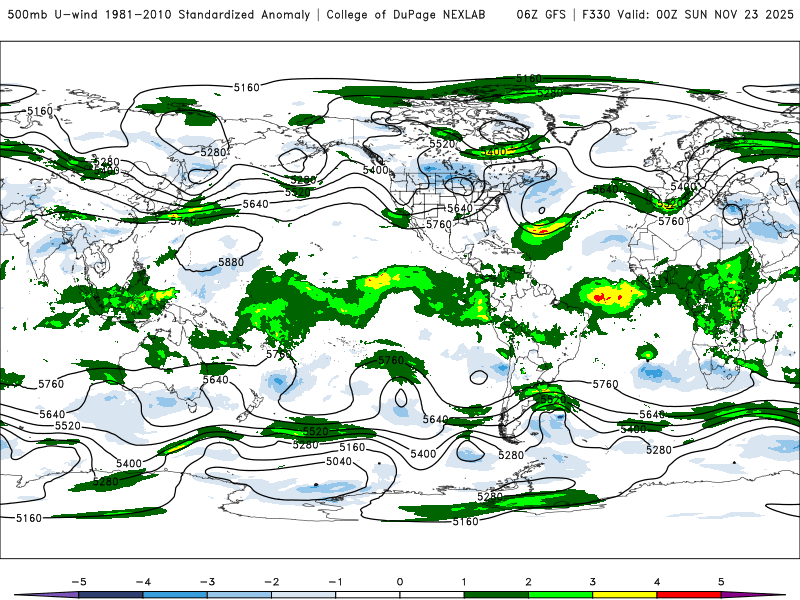The height and width of the screenshot is (600, 800).
Task: Click 'College of DuPage NEXLAB' text
Action: point(406,14)
